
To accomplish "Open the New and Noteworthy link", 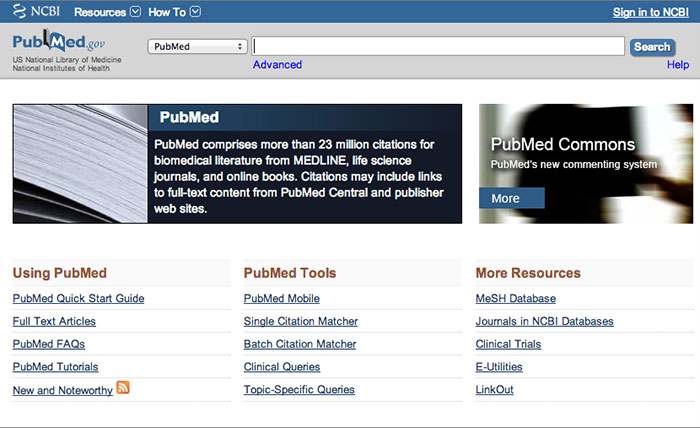I will pos(62,391).
